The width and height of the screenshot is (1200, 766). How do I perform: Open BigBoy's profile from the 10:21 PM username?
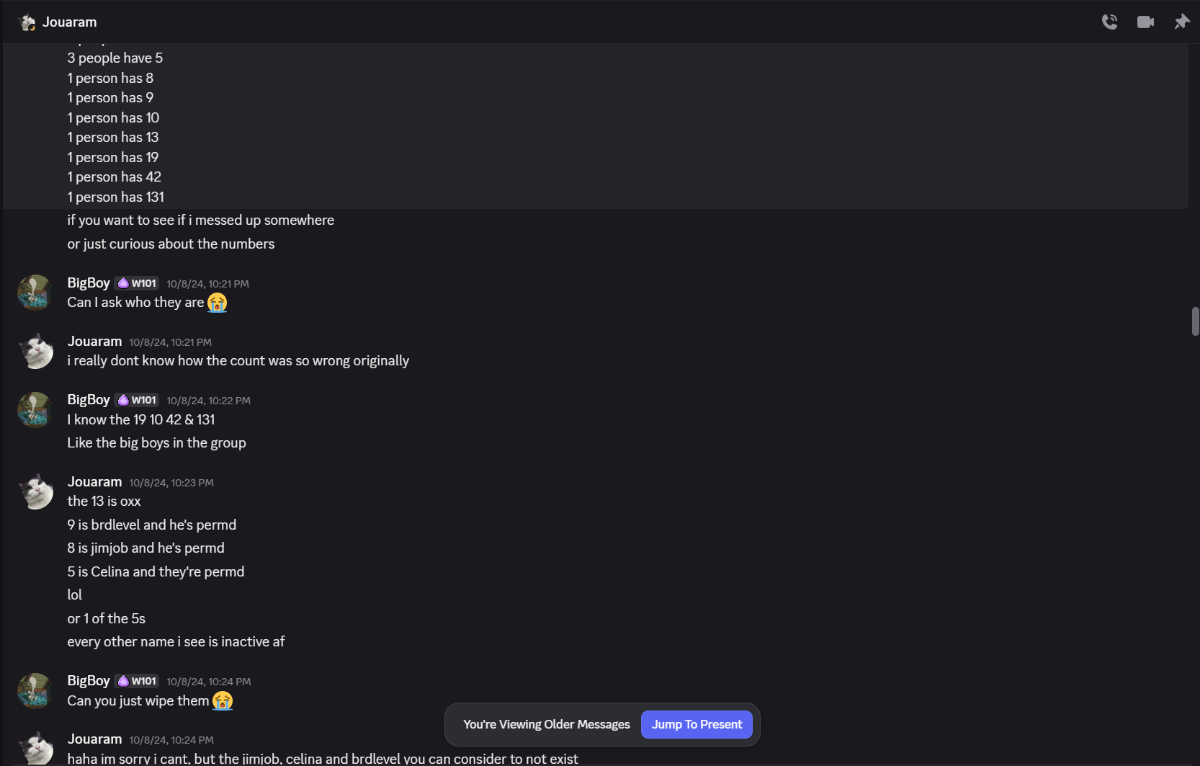[x=88, y=283]
